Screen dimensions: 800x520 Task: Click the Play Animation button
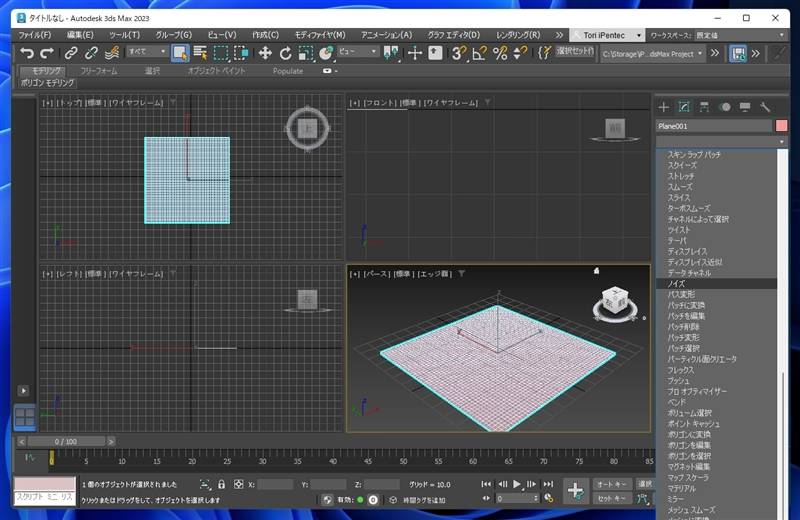(x=517, y=484)
